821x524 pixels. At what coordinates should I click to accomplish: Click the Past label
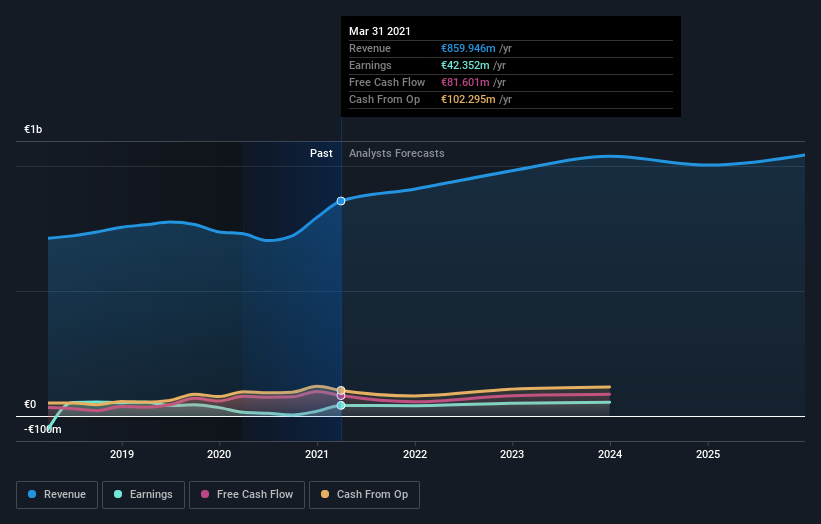tap(321, 153)
